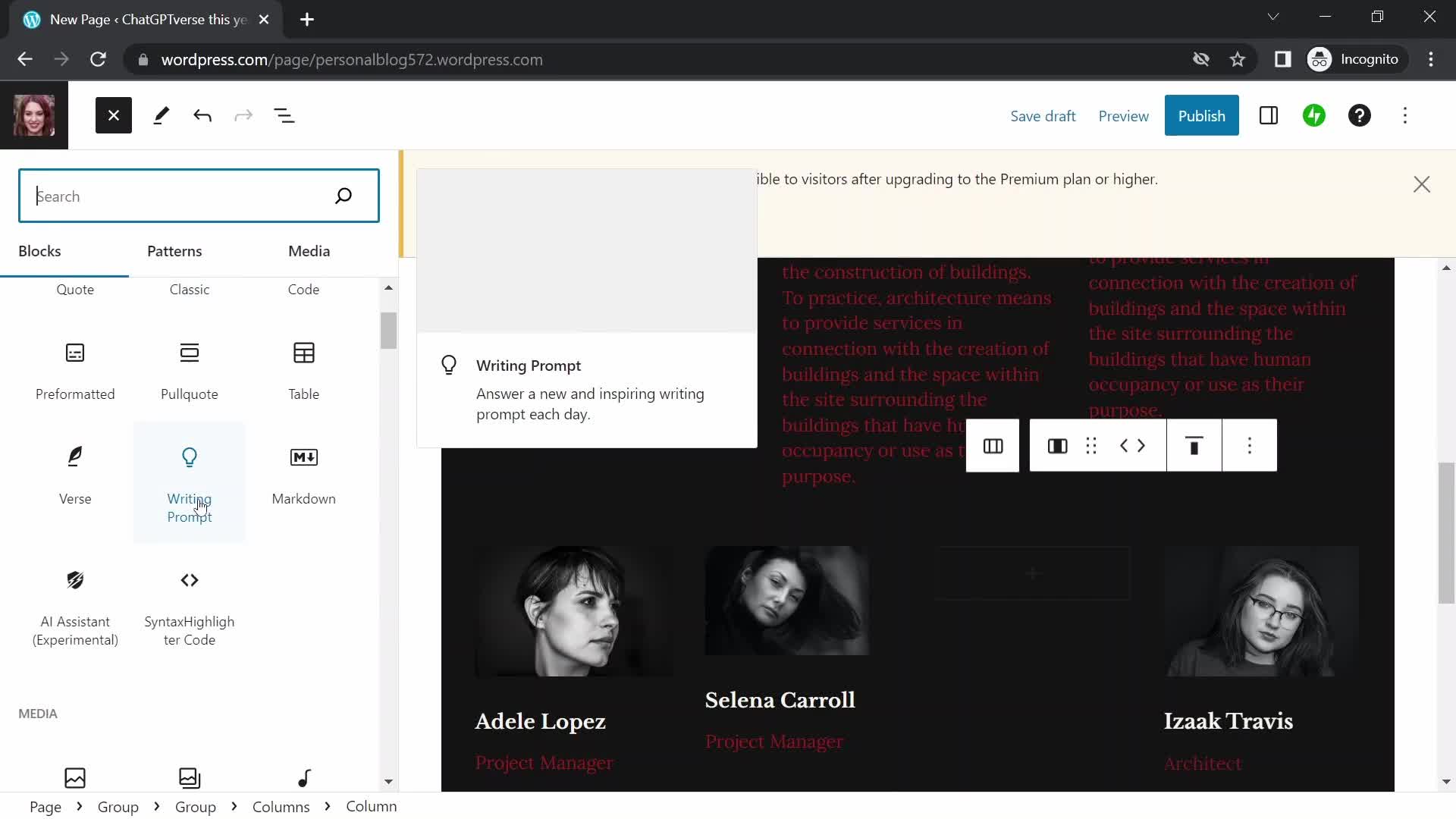Insert the Pullquote block
1456x819 pixels.
pyautogui.click(x=190, y=370)
